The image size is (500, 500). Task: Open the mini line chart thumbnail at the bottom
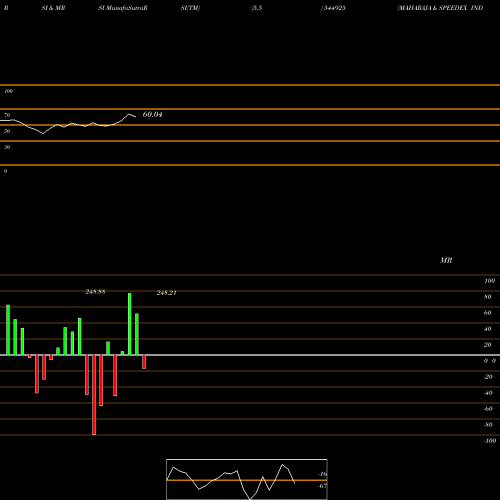coord(247,479)
